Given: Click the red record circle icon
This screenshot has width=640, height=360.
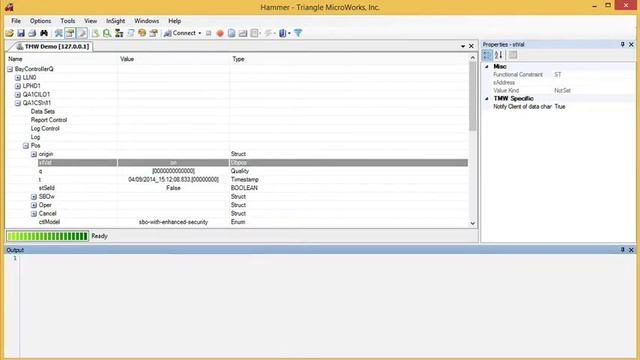Looking at the screenshot, I should (220, 33).
